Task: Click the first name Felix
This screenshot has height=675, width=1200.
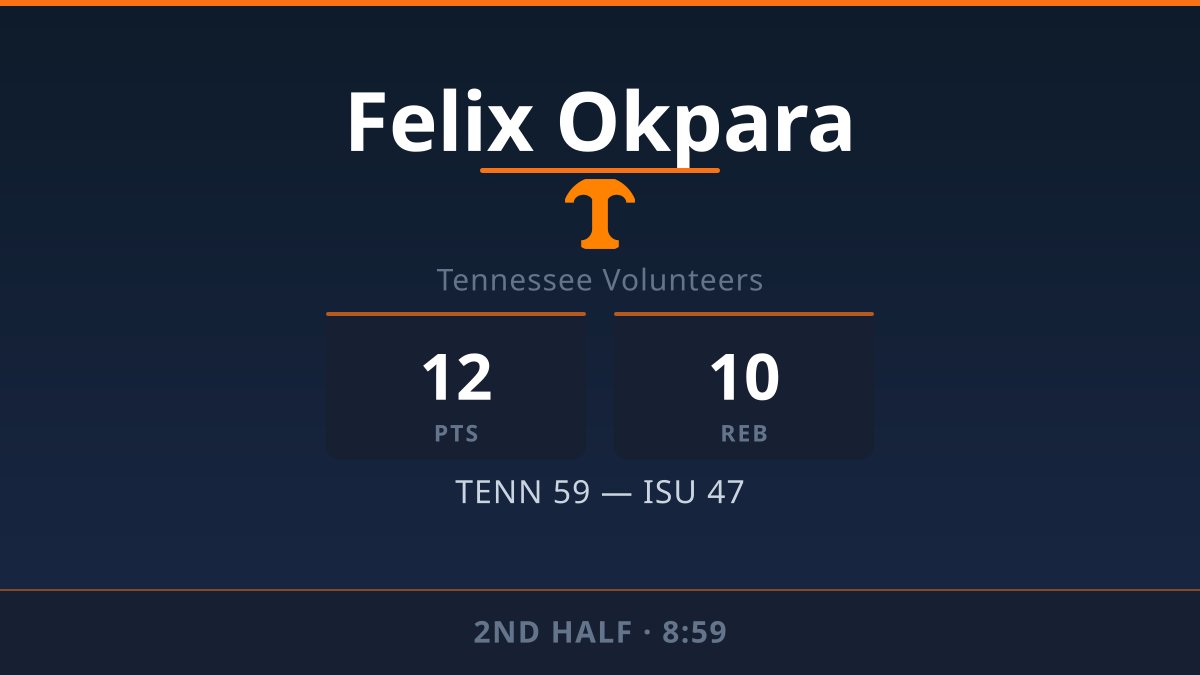Action: pos(440,123)
